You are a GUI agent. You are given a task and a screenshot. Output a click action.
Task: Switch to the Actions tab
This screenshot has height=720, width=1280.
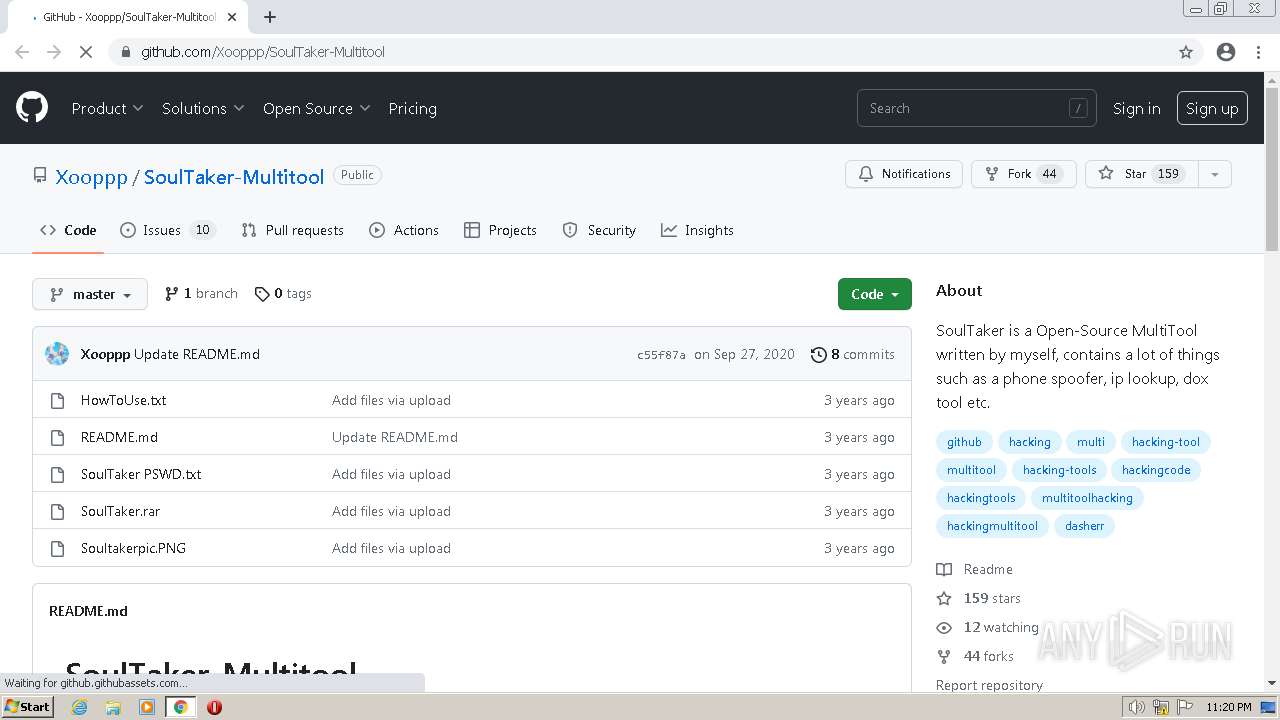pyautogui.click(x=404, y=230)
